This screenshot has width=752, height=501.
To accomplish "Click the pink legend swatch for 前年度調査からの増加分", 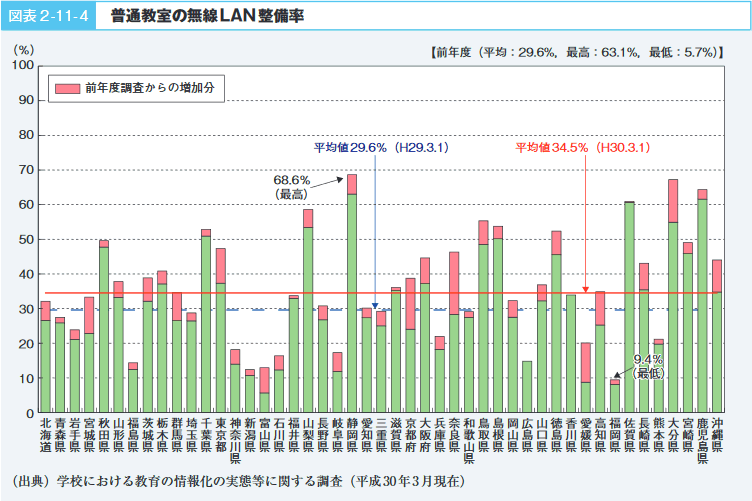I will pos(67,88).
